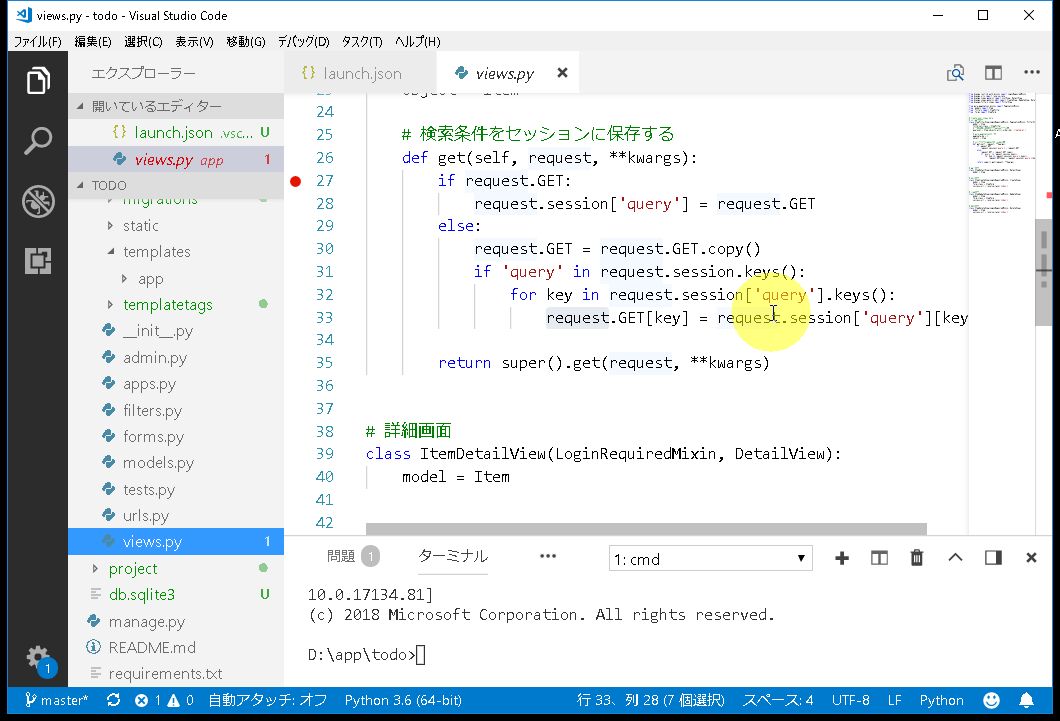Open models.py in the explorer
This screenshot has height=721, width=1060.
[x=158, y=463]
